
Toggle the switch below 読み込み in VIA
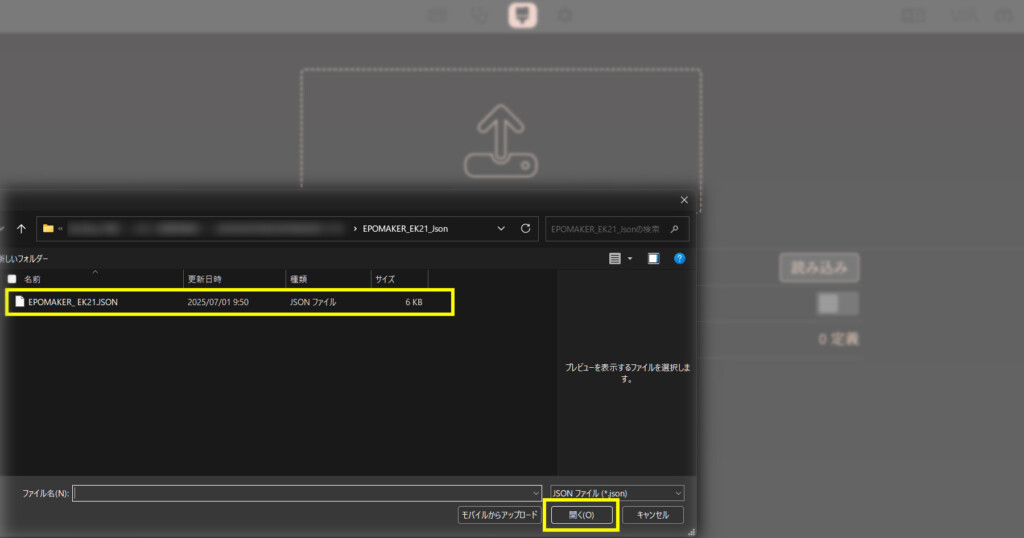click(837, 304)
